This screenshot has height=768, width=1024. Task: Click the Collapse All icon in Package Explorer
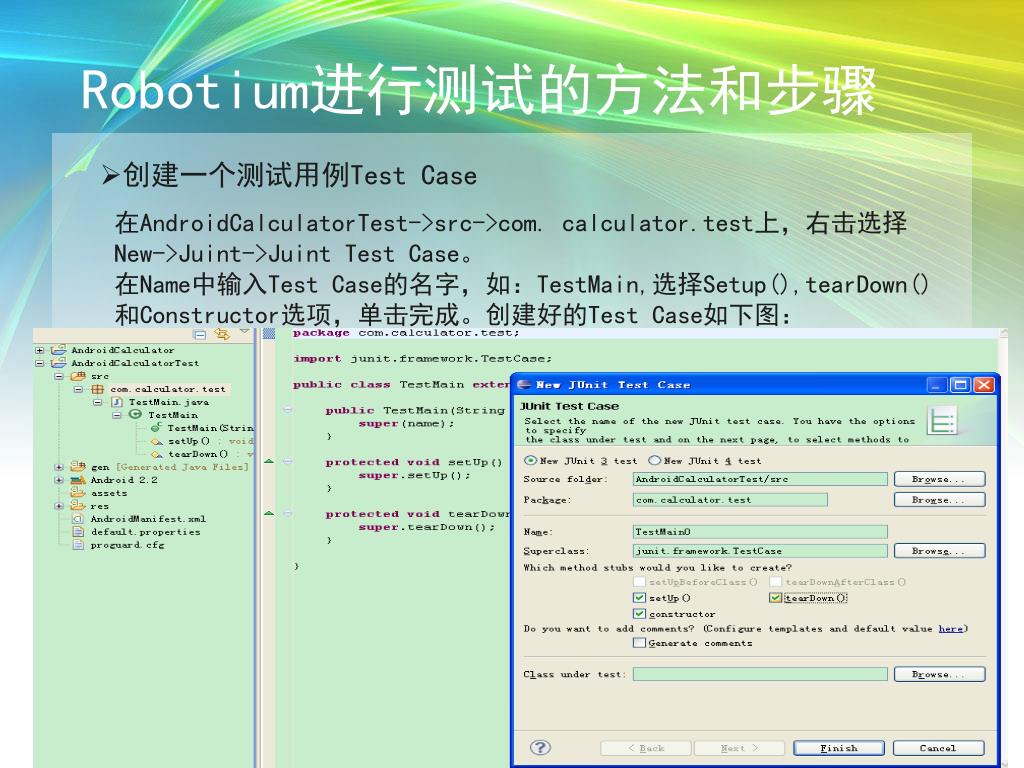200,334
